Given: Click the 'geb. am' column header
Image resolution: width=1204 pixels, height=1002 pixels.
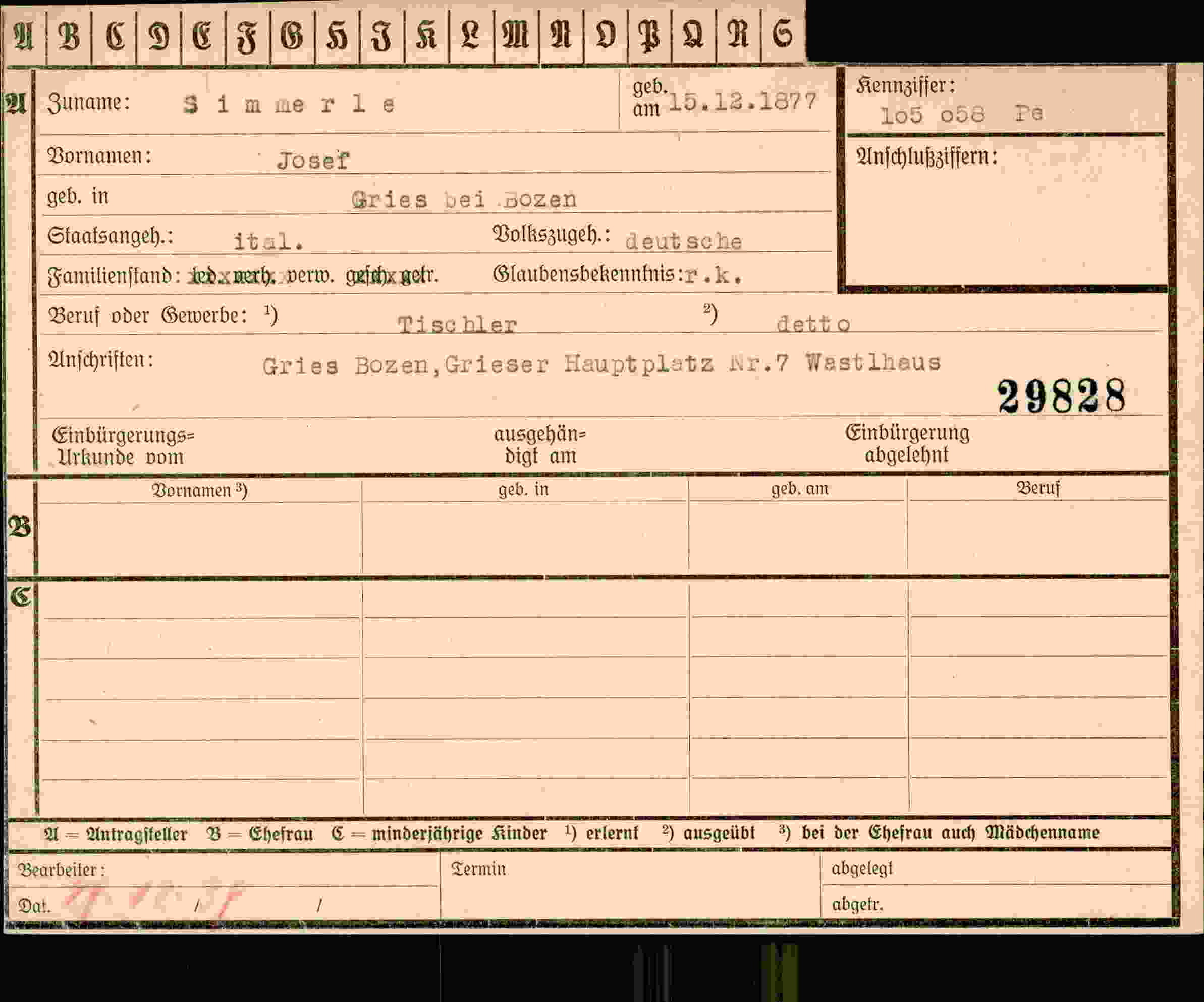Looking at the screenshot, I should (x=800, y=489).
